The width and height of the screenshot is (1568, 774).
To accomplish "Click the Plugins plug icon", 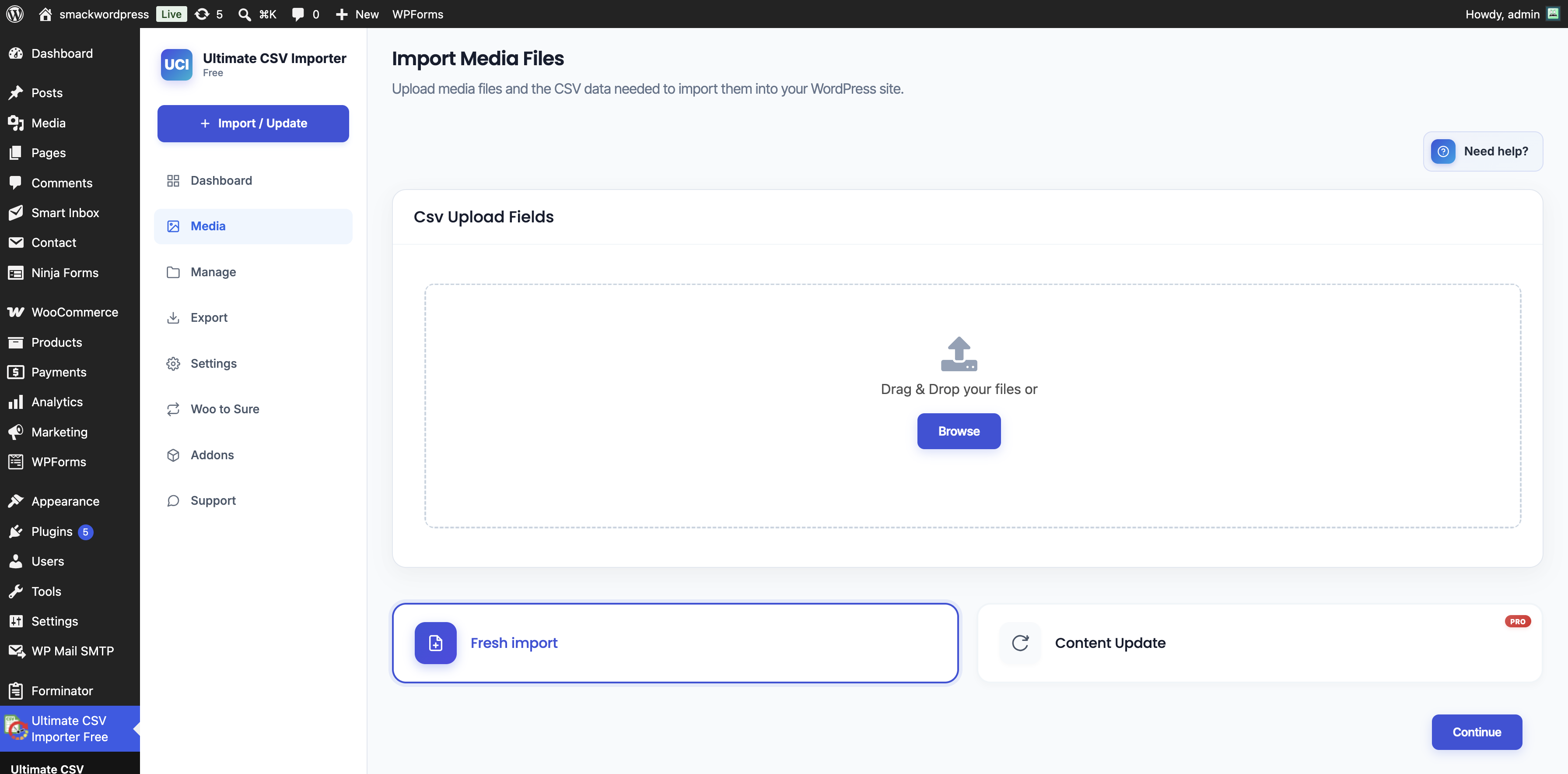I will pos(16,531).
